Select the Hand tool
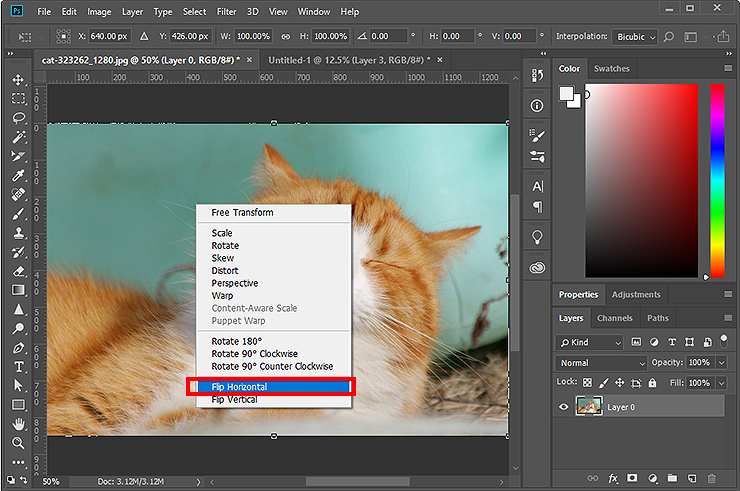740x491 pixels. pyautogui.click(x=18, y=424)
